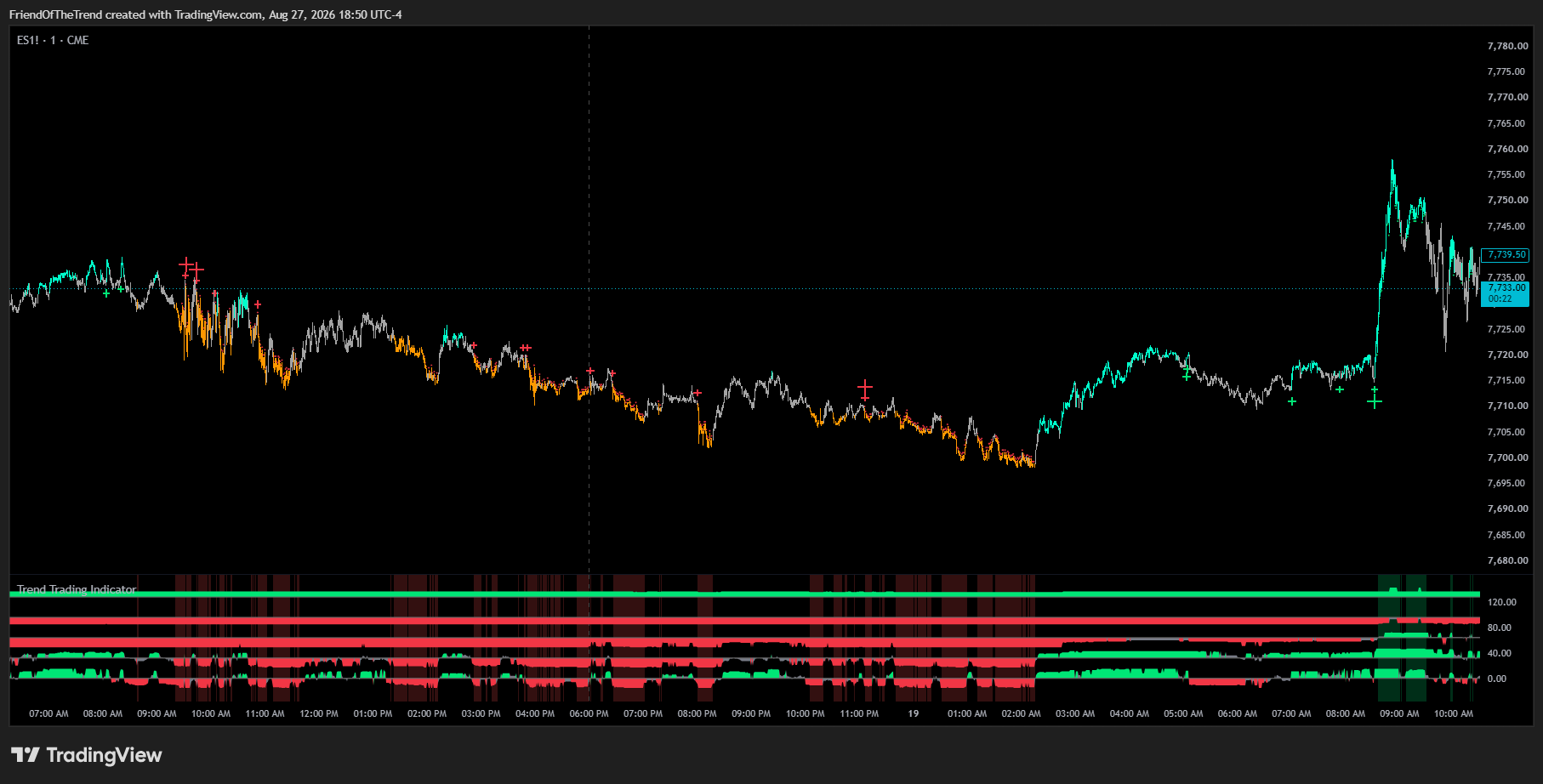Screen dimensions: 1543x784
Task: Click the 7,780.00 price axis label
Action: tap(1507, 46)
